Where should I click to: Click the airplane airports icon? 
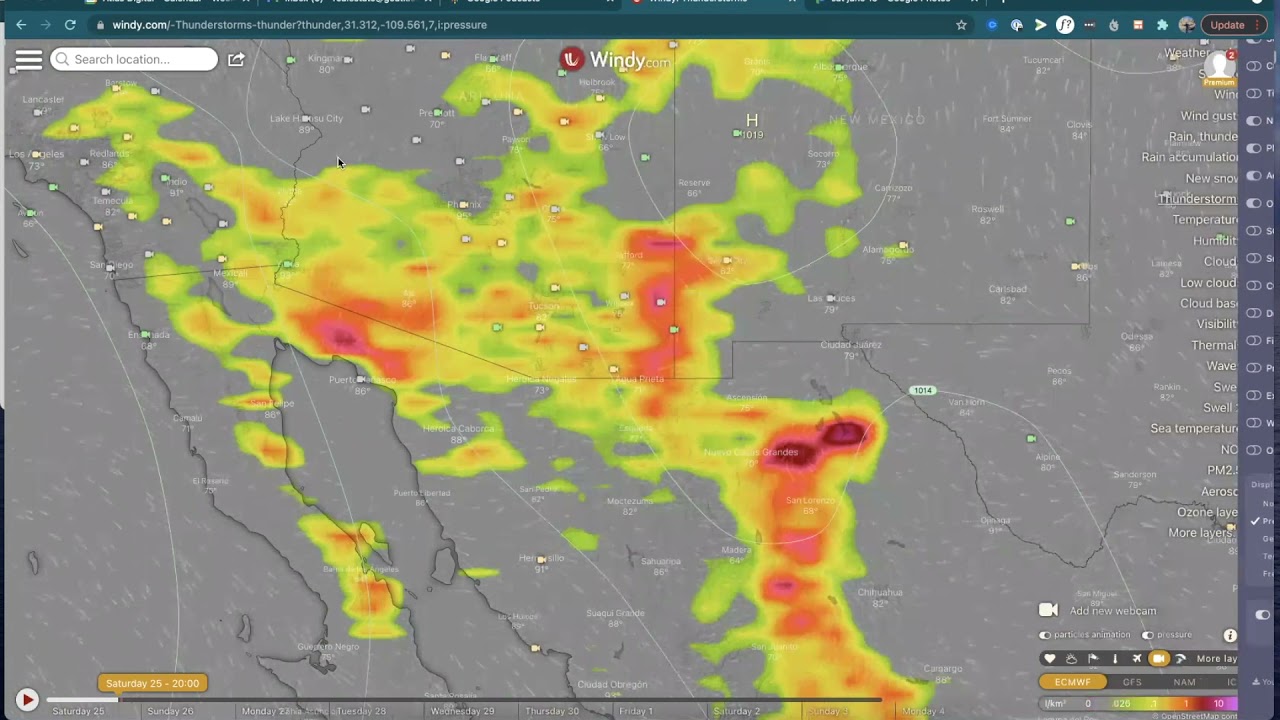[1137, 658]
